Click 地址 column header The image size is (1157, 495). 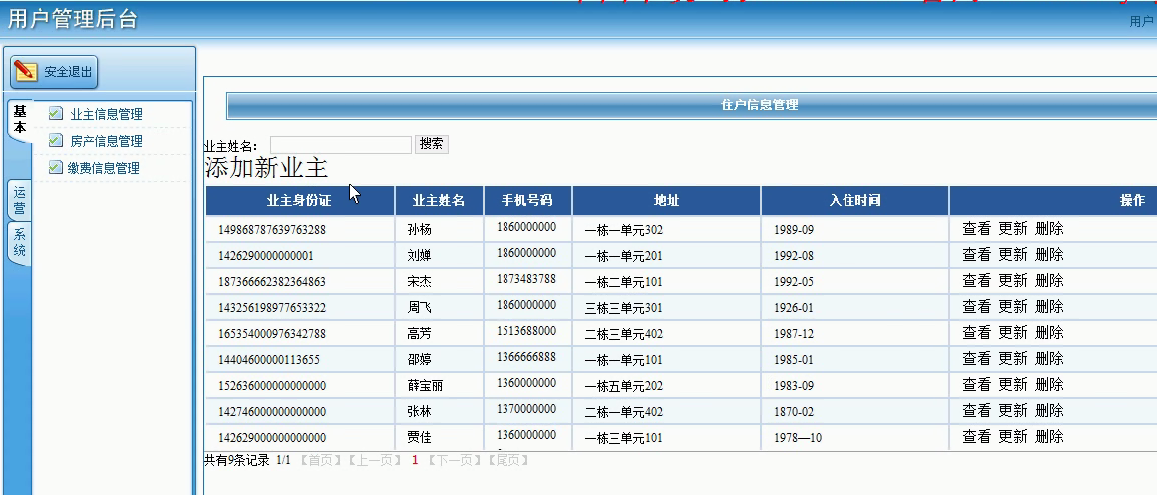(666, 201)
